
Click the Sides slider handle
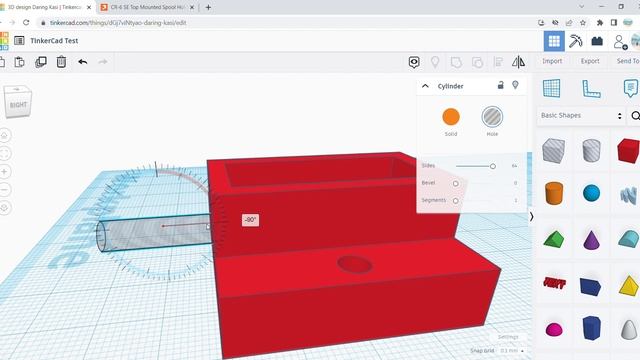[x=493, y=166]
